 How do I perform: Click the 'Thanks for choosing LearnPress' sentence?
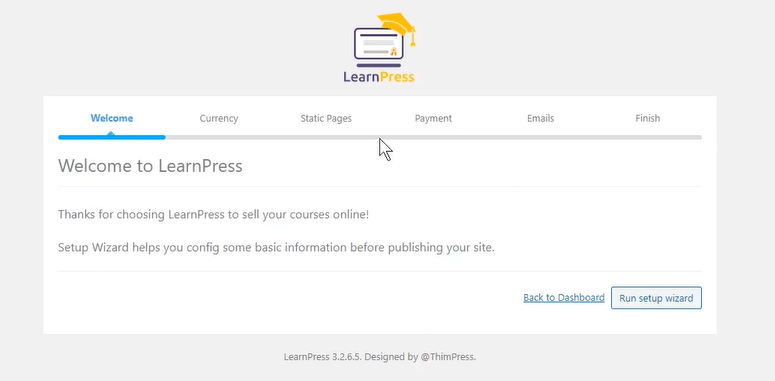coord(214,215)
